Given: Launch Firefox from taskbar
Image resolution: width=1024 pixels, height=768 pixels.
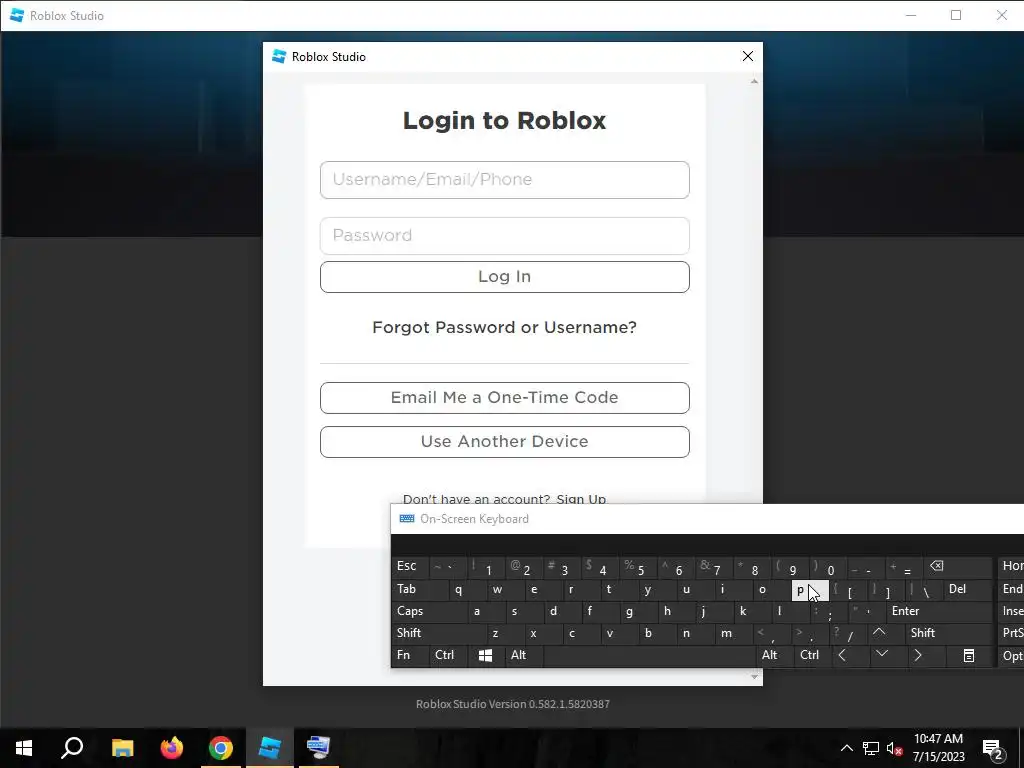Looking at the screenshot, I should [x=172, y=748].
